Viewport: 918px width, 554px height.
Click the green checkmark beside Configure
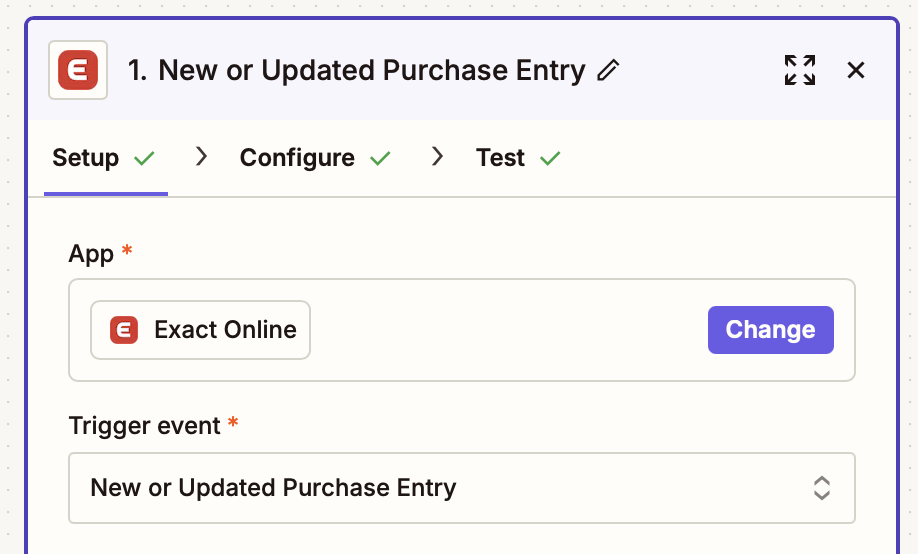tap(380, 158)
